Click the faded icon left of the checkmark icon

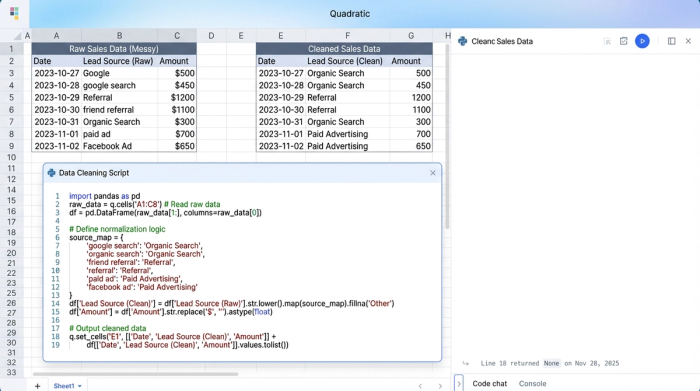tap(607, 41)
